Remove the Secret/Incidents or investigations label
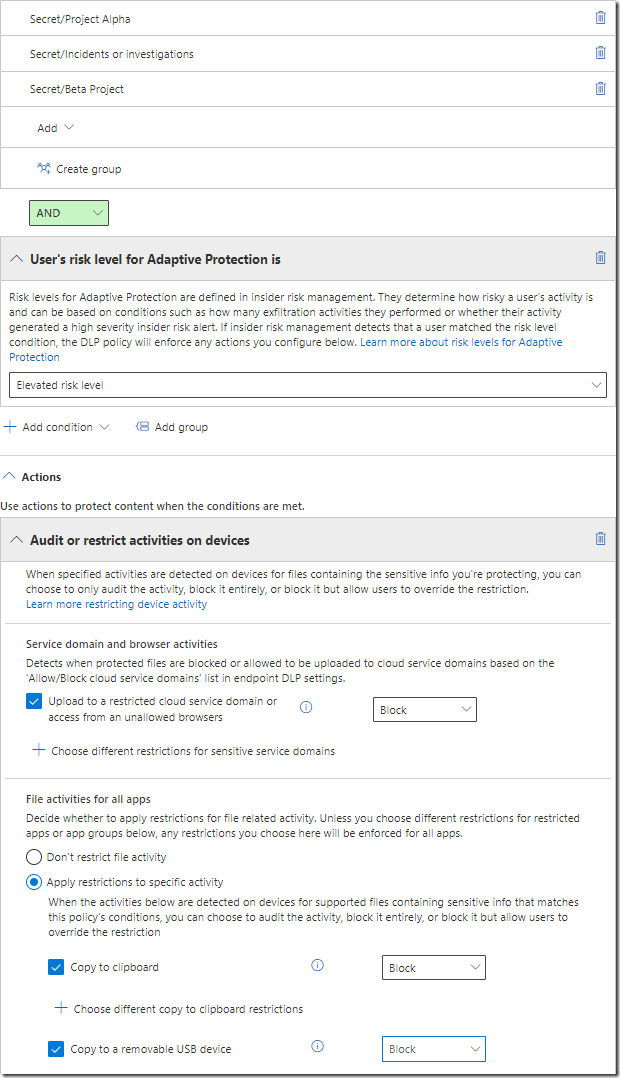Image resolution: width=620 pixels, height=1078 pixels. pyautogui.click(x=600, y=53)
